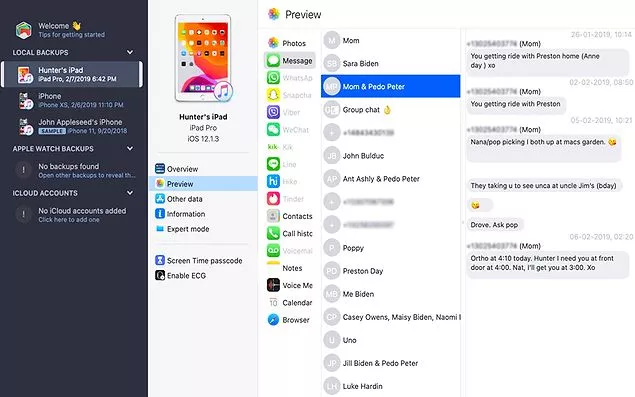Open the Information section

202,214
